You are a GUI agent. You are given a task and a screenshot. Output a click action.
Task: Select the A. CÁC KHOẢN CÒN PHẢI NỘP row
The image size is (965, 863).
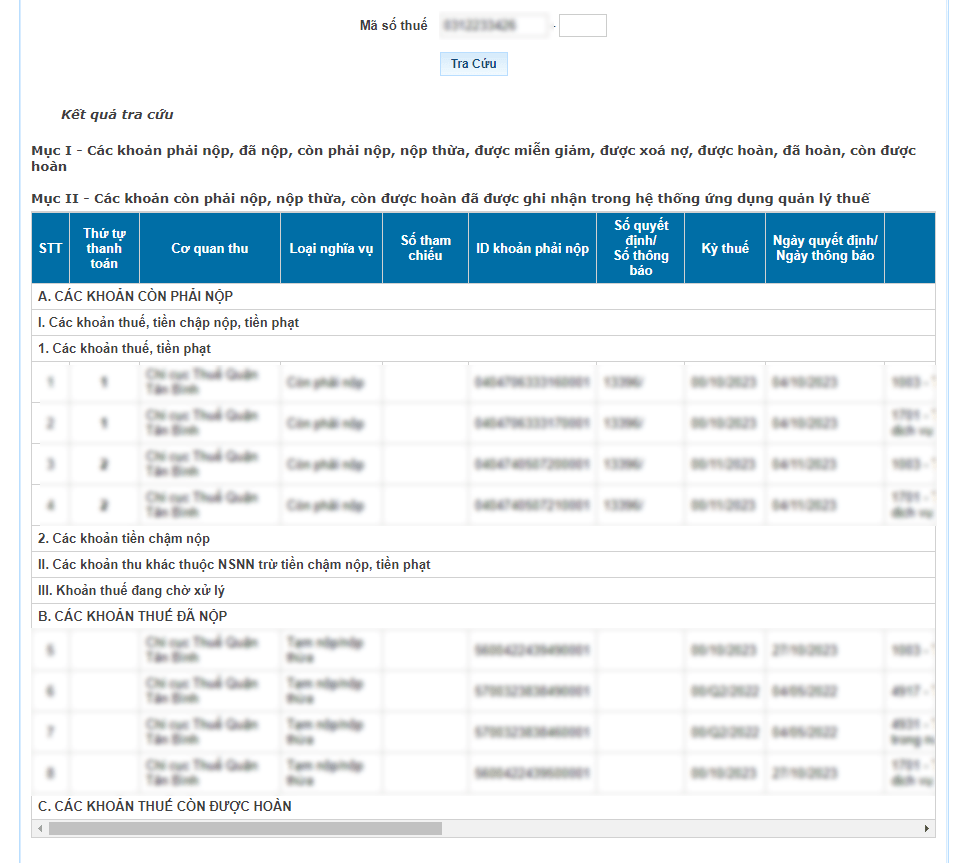point(135,296)
